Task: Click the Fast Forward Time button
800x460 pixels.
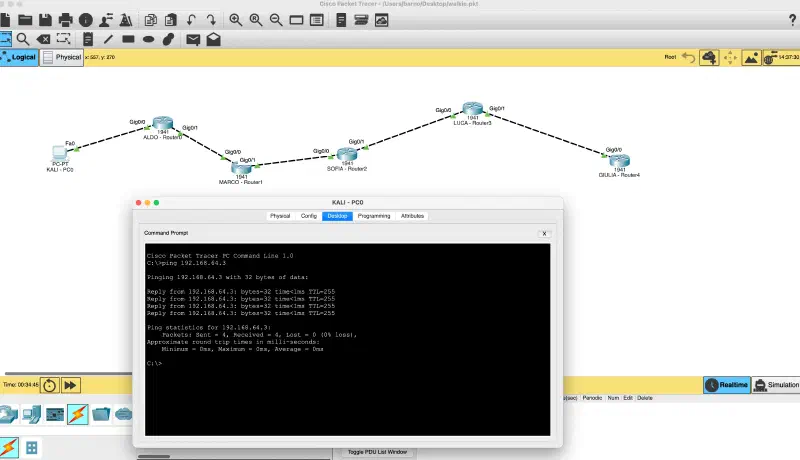Action: pos(70,386)
